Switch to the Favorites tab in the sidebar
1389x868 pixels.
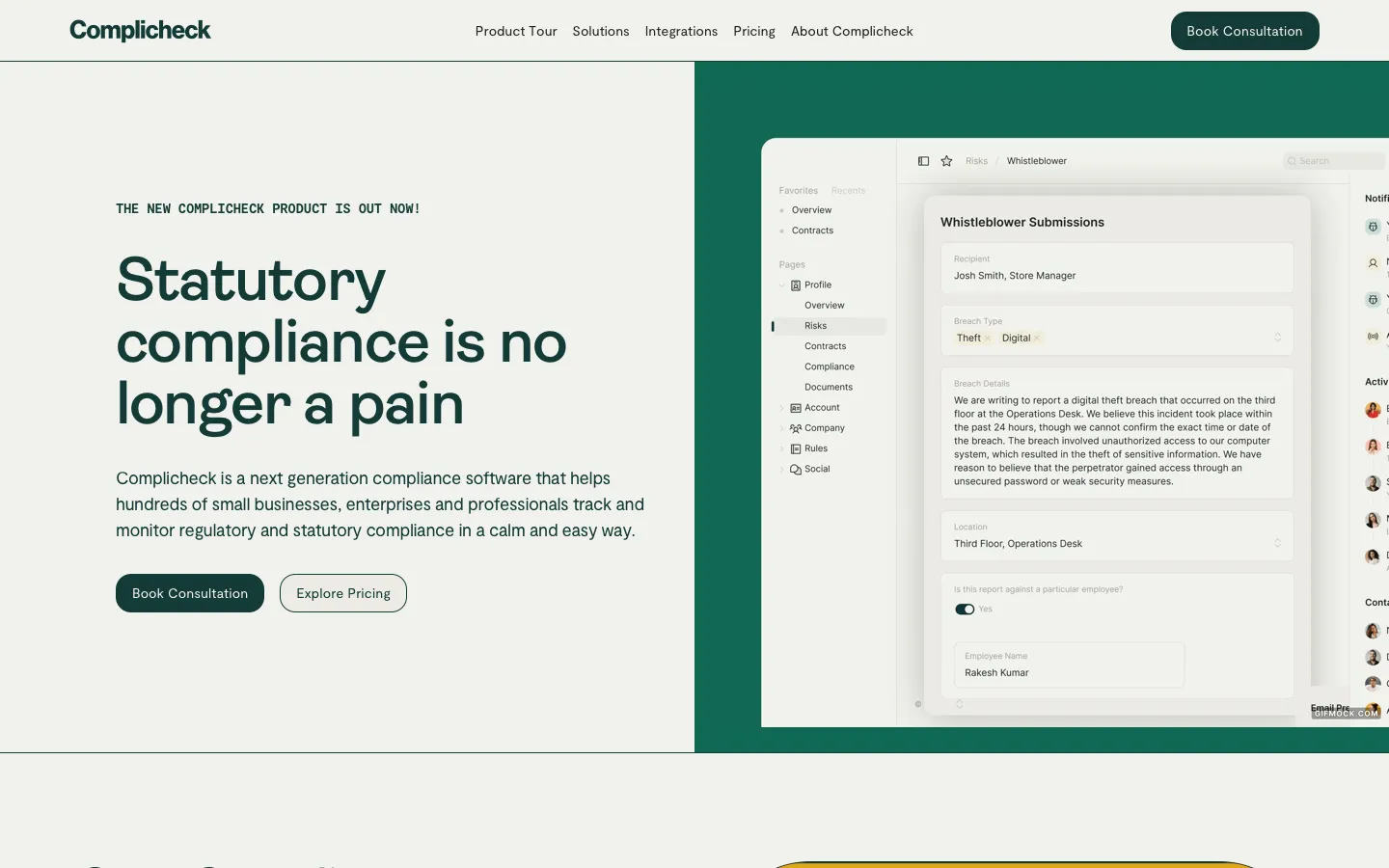799,191
